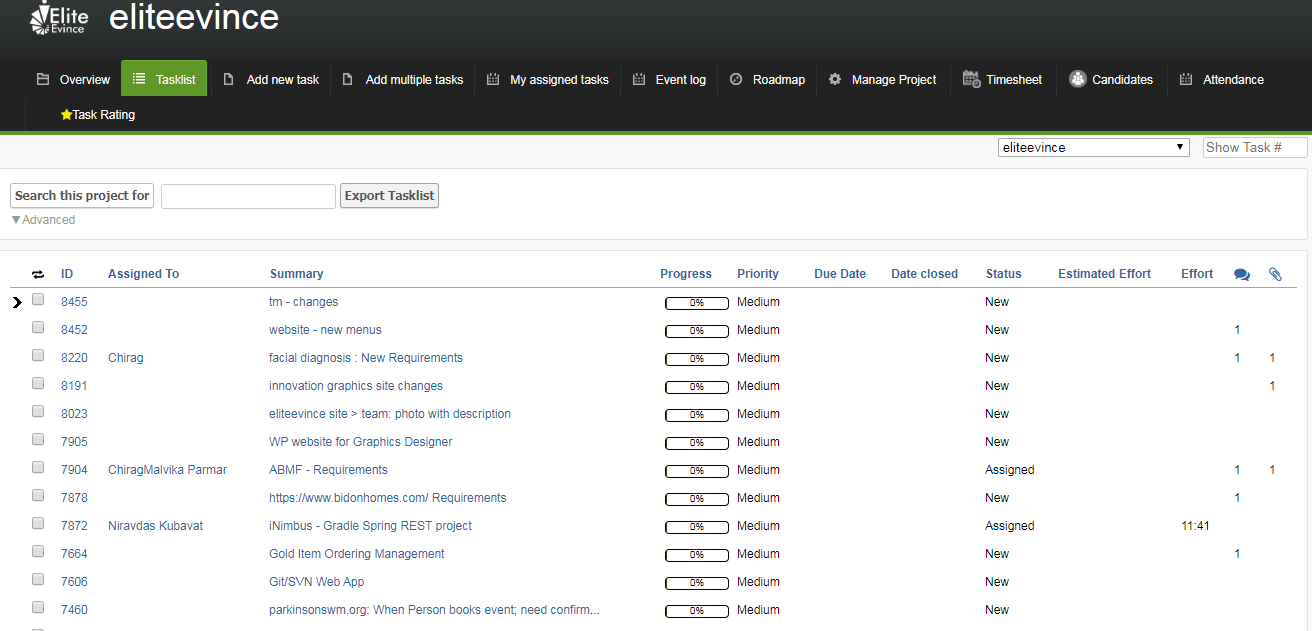Sort by the Status column header
Viewport: 1312px width, 631px height.
pos(1004,274)
